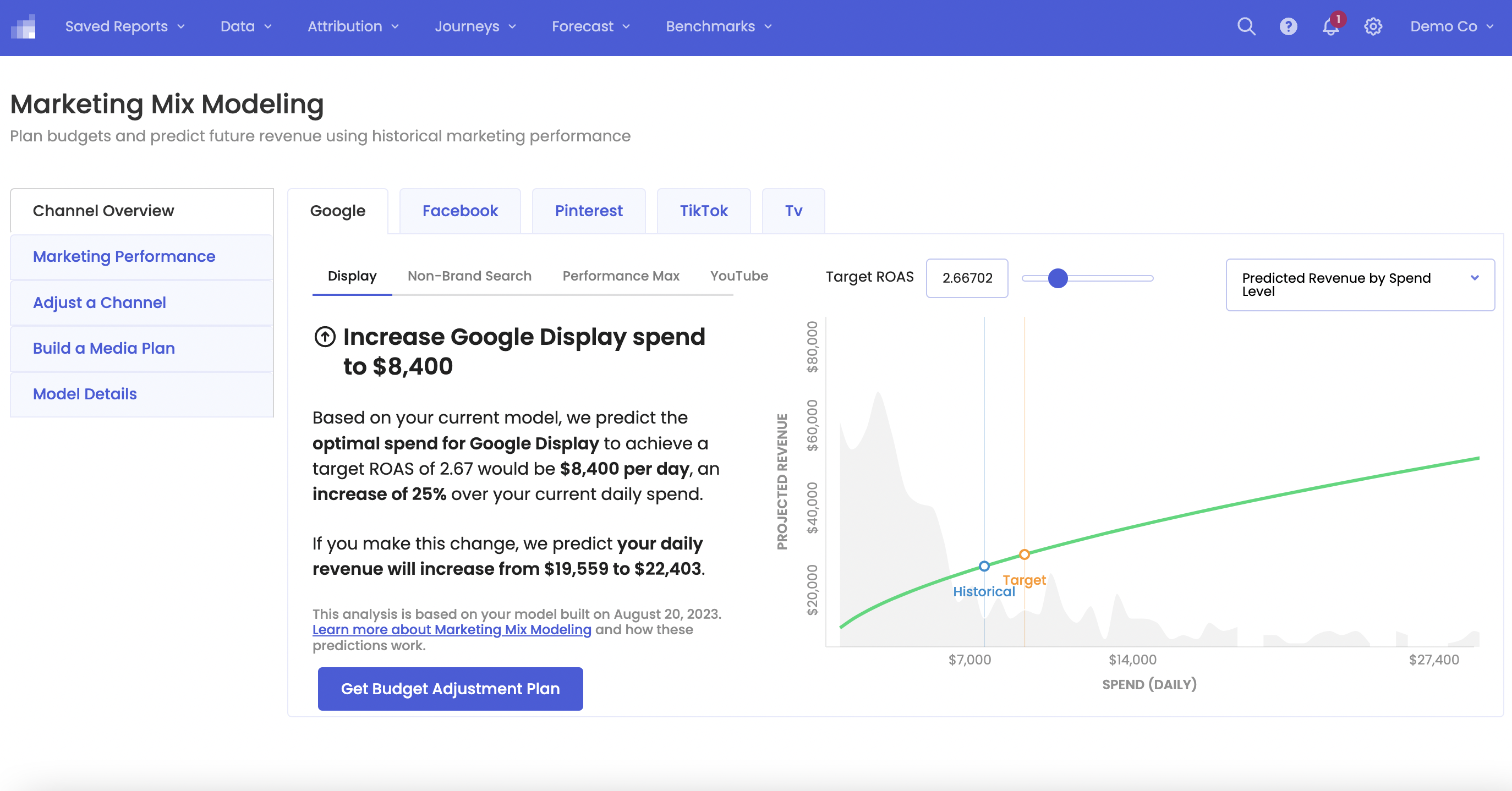Open the settings gear icon

1373,26
